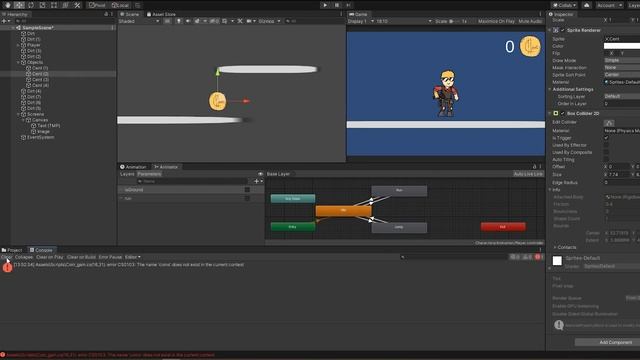Open the cloud services icon
The image size is (640, 360).
[587, 5]
